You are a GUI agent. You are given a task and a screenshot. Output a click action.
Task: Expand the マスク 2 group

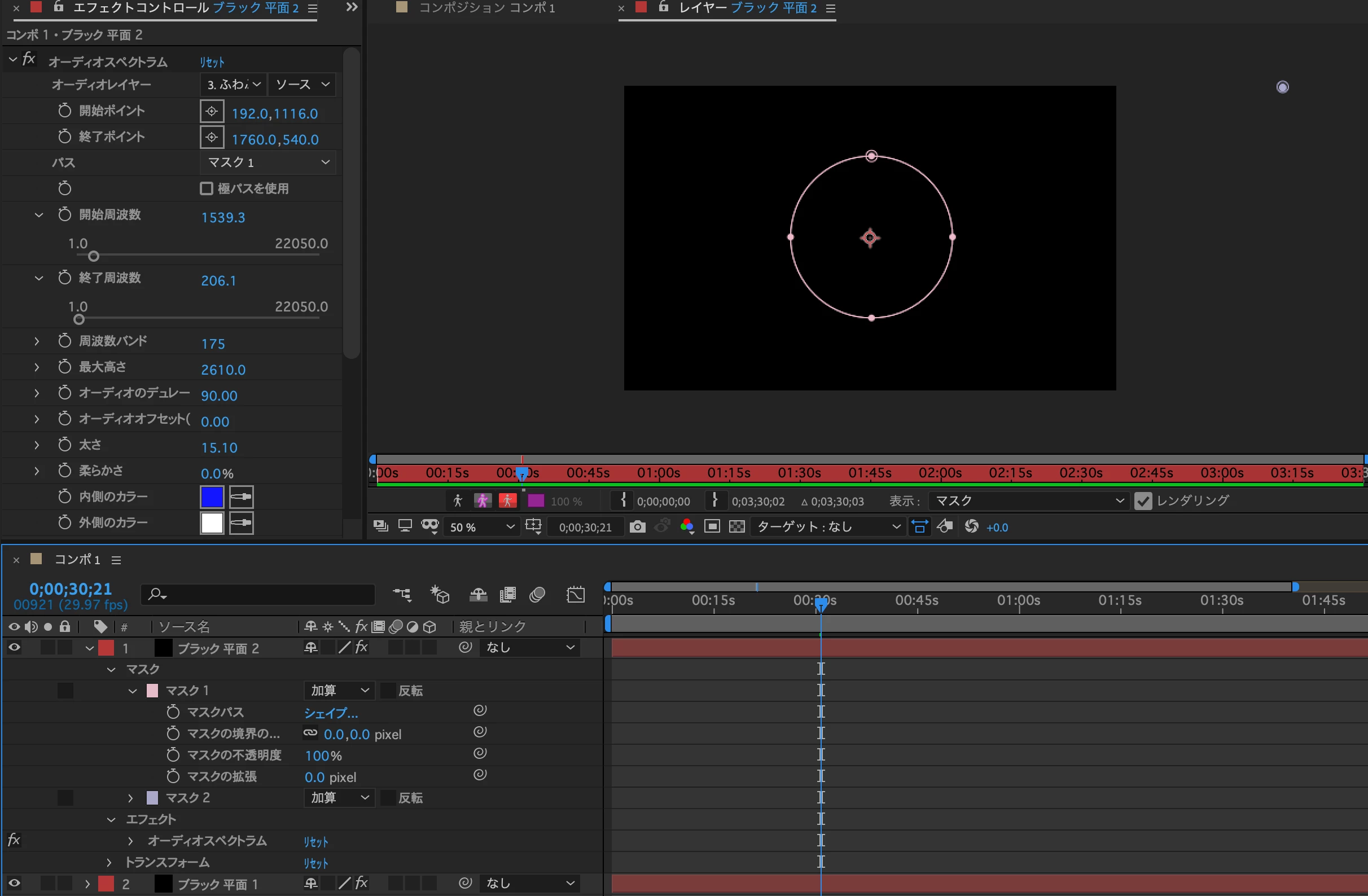coord(130,798)
